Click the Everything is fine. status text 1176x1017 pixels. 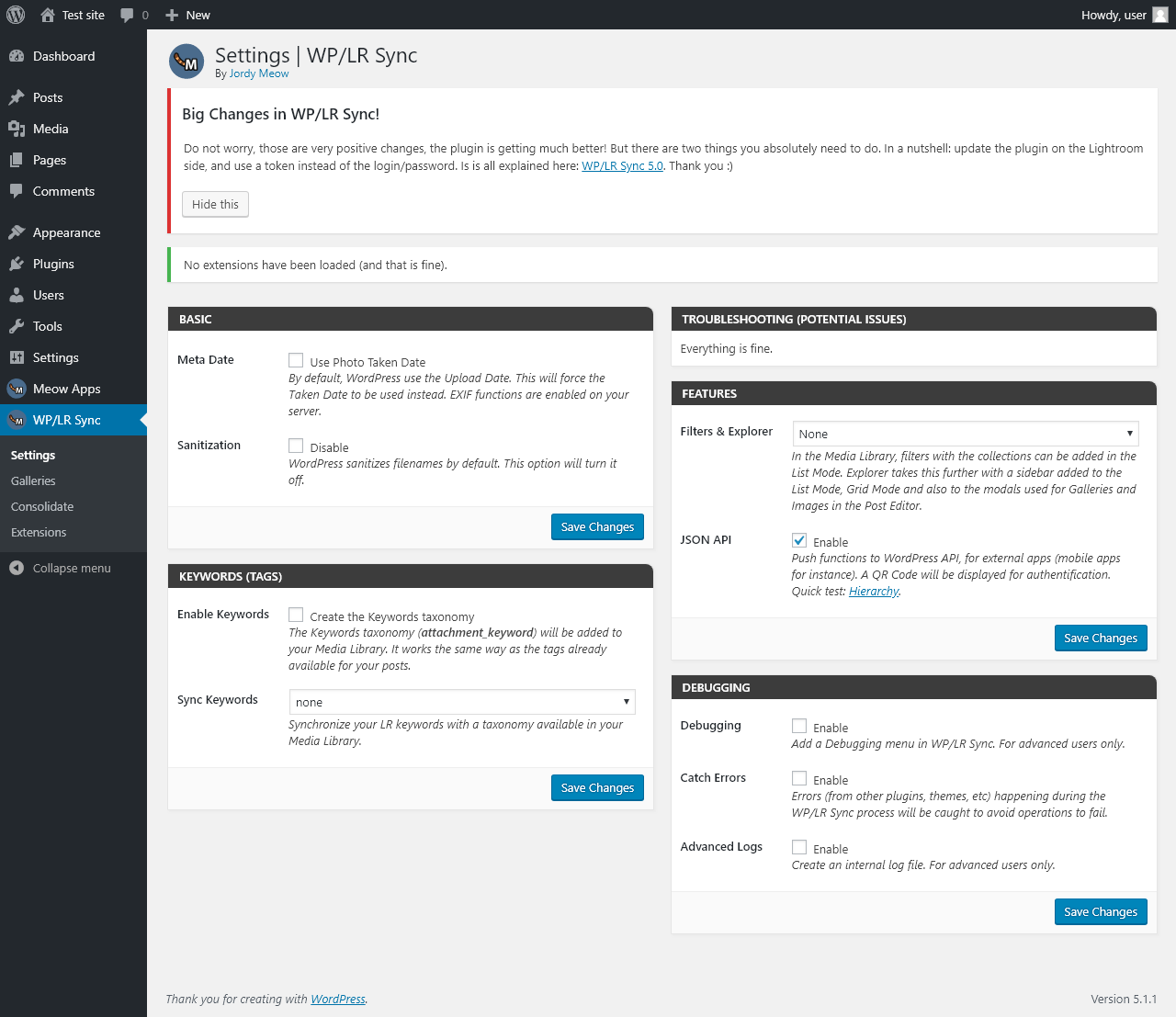click(726, 349)
